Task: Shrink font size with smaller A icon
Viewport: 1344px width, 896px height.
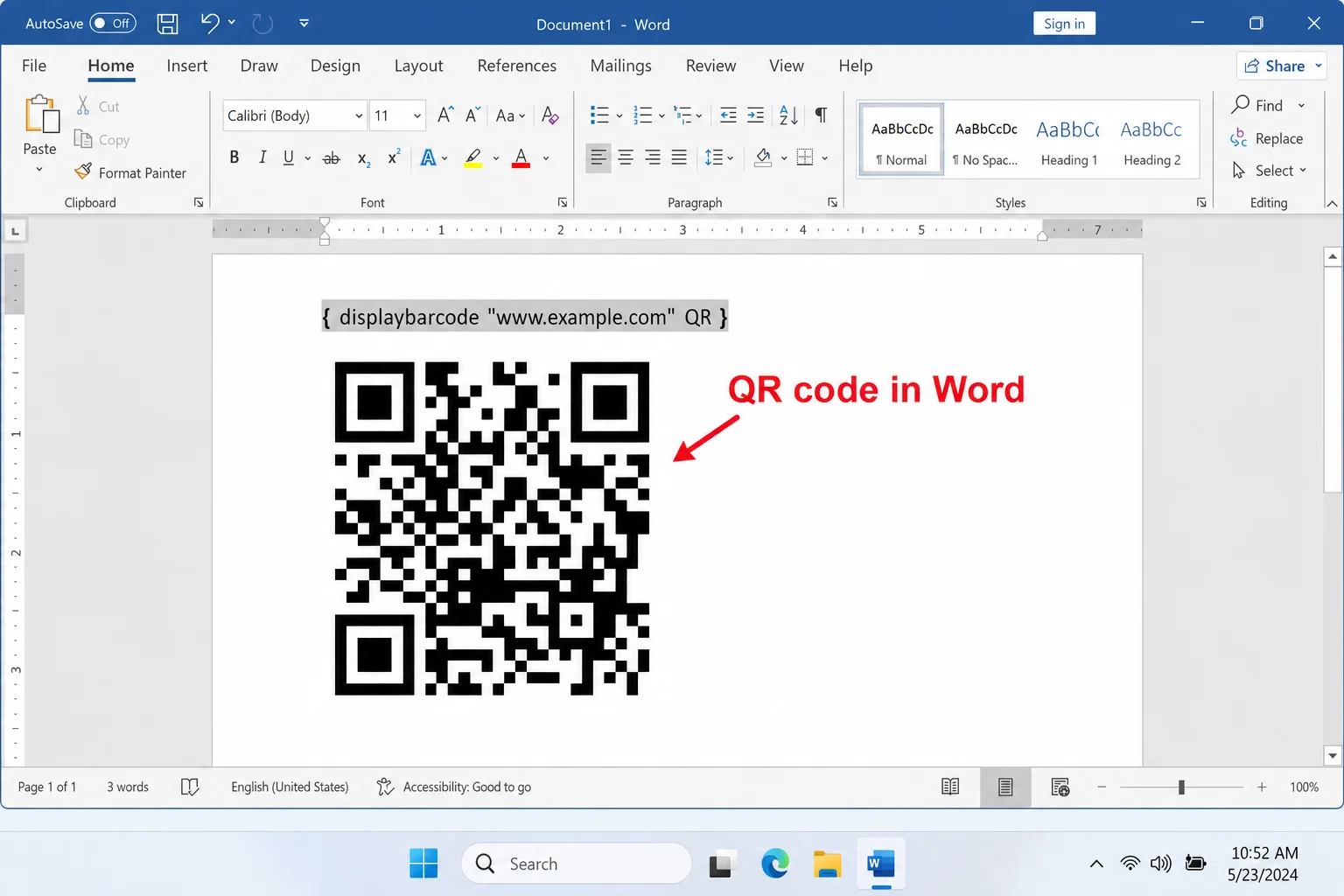Action: pos(472,115)
